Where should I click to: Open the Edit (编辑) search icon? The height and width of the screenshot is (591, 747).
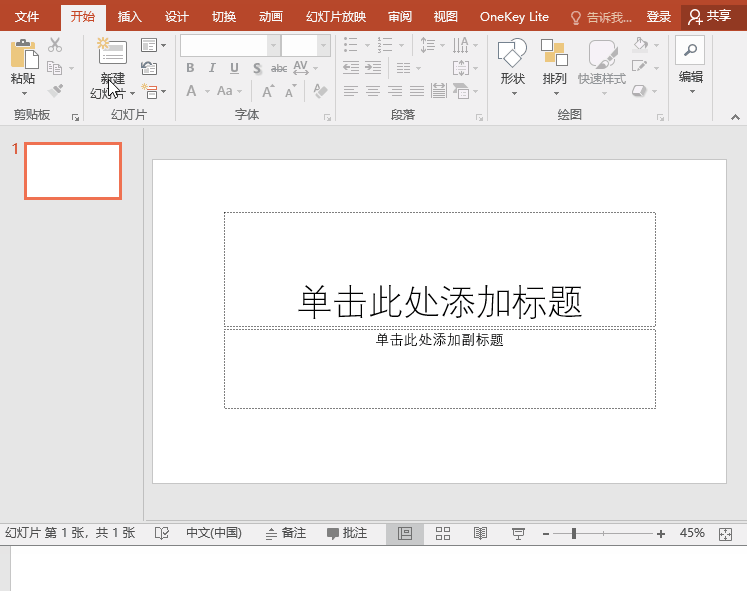690,50
